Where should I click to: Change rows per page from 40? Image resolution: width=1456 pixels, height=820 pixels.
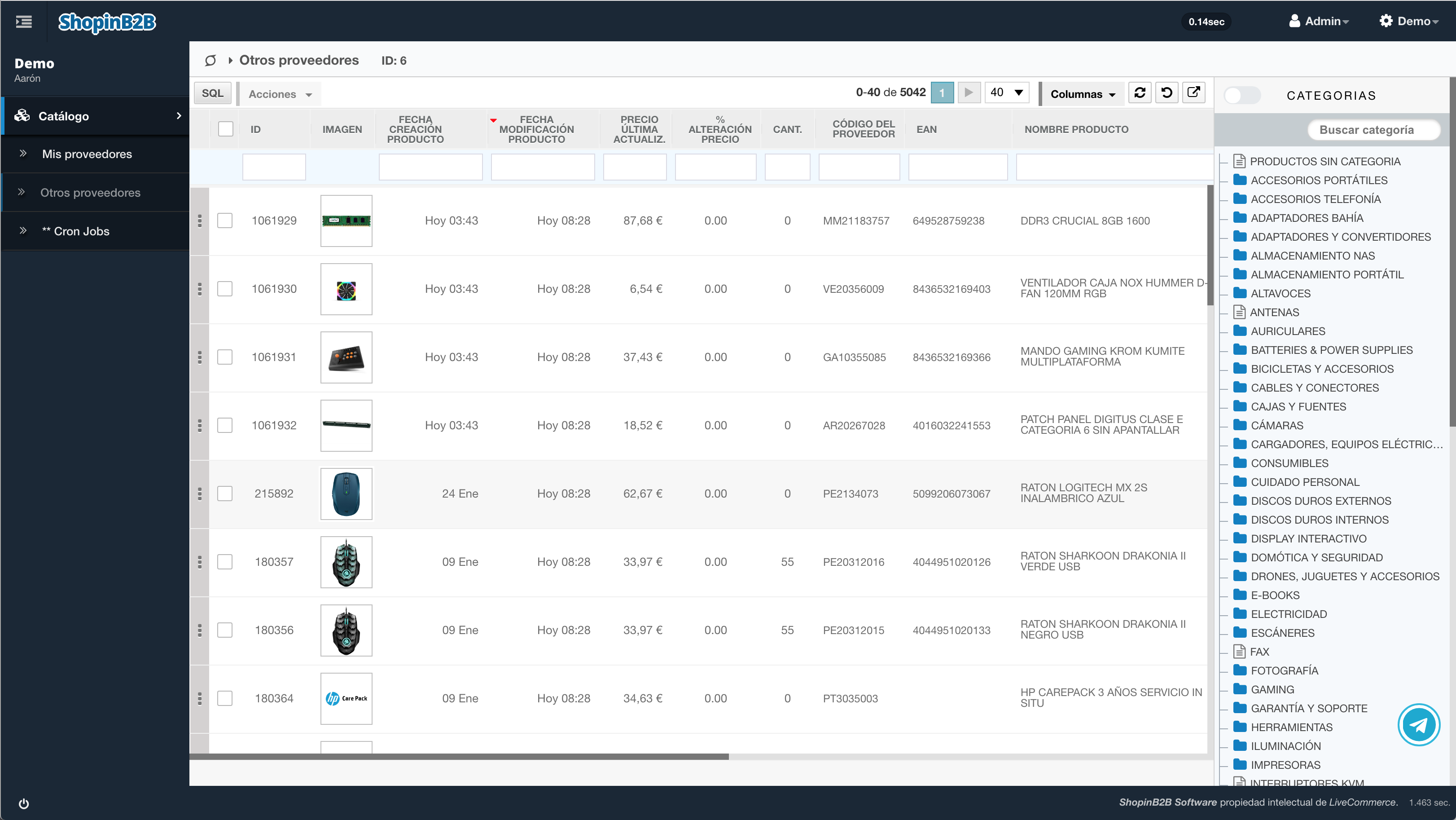[x=1007, y=93]
